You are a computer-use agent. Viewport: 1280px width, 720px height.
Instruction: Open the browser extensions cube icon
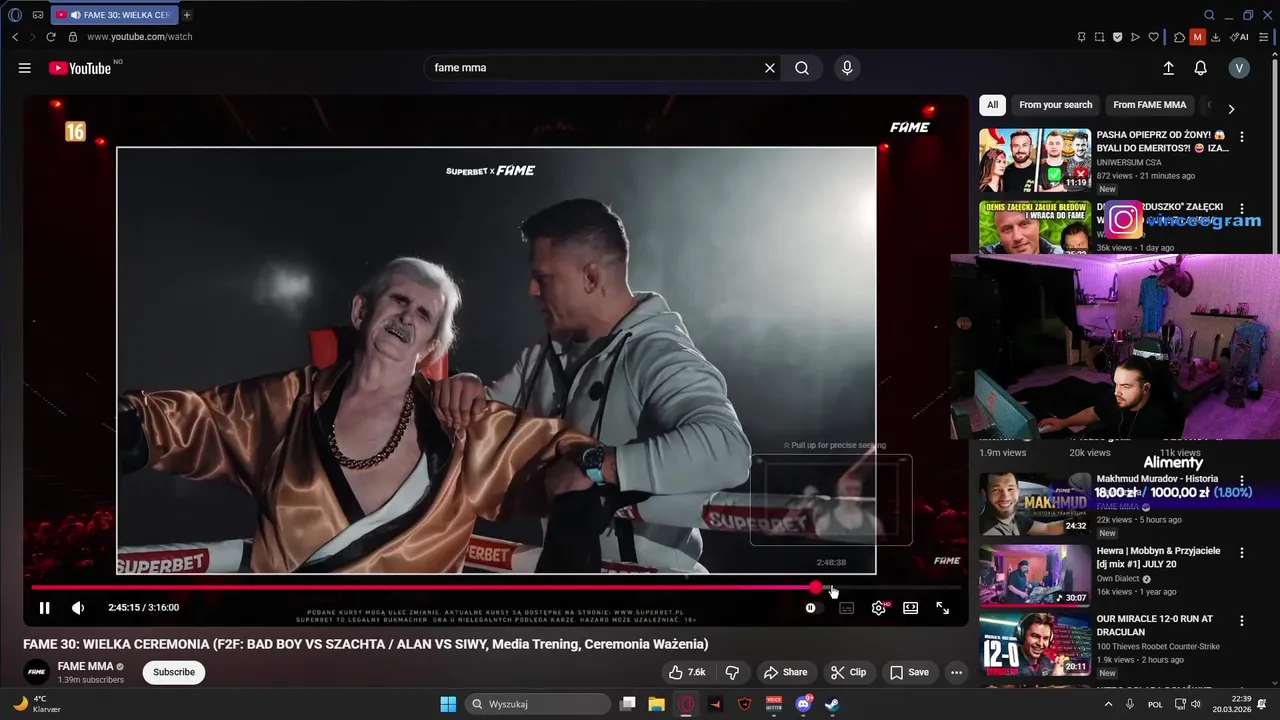pos(1179,37)
